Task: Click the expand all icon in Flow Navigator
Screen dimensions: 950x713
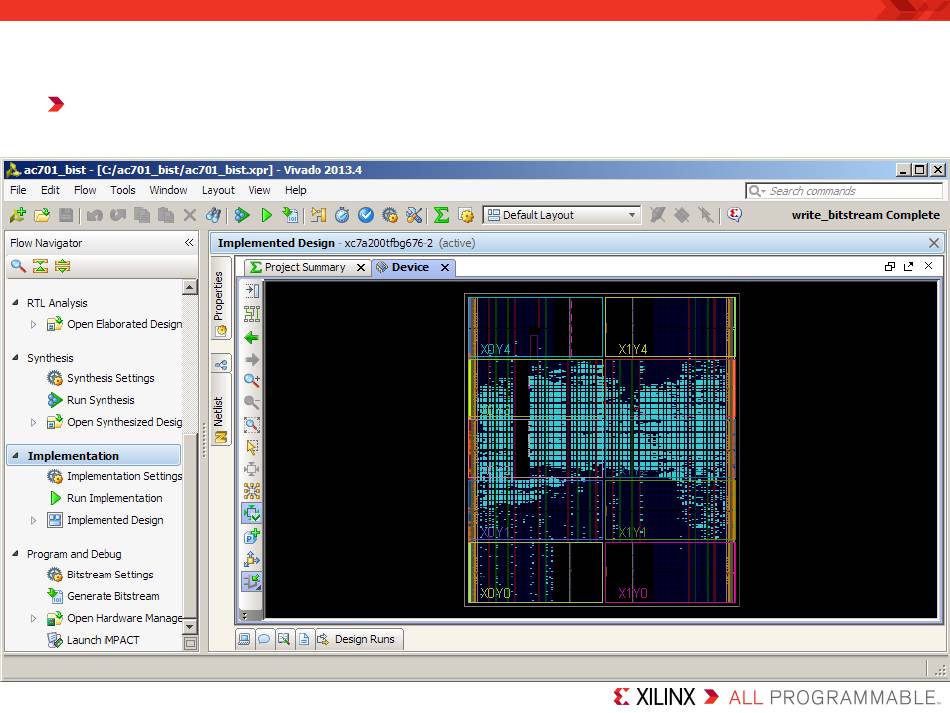Action: point(62,266)
